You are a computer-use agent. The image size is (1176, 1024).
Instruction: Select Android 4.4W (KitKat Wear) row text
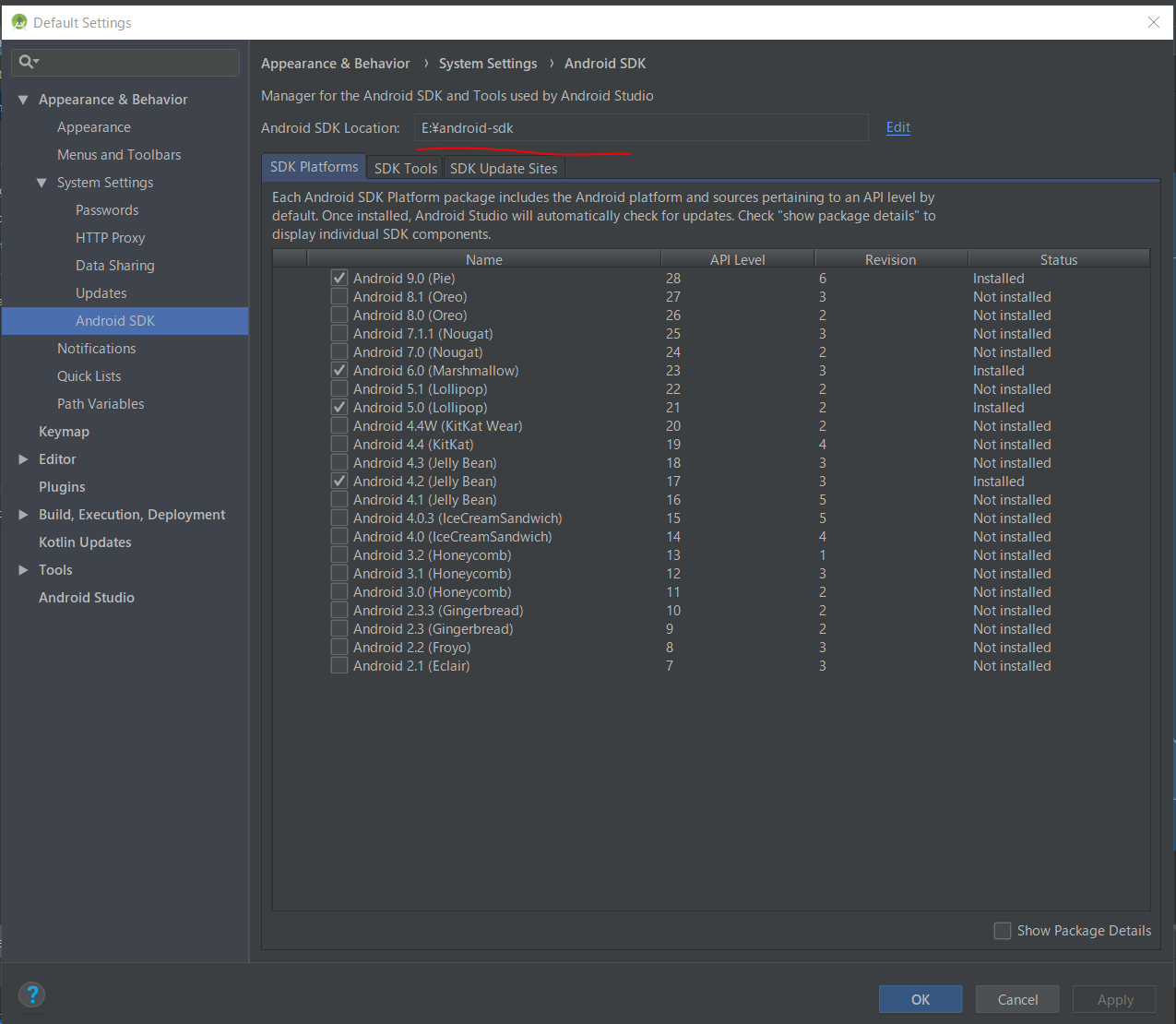pyautogui.click(x=438, y=426)
